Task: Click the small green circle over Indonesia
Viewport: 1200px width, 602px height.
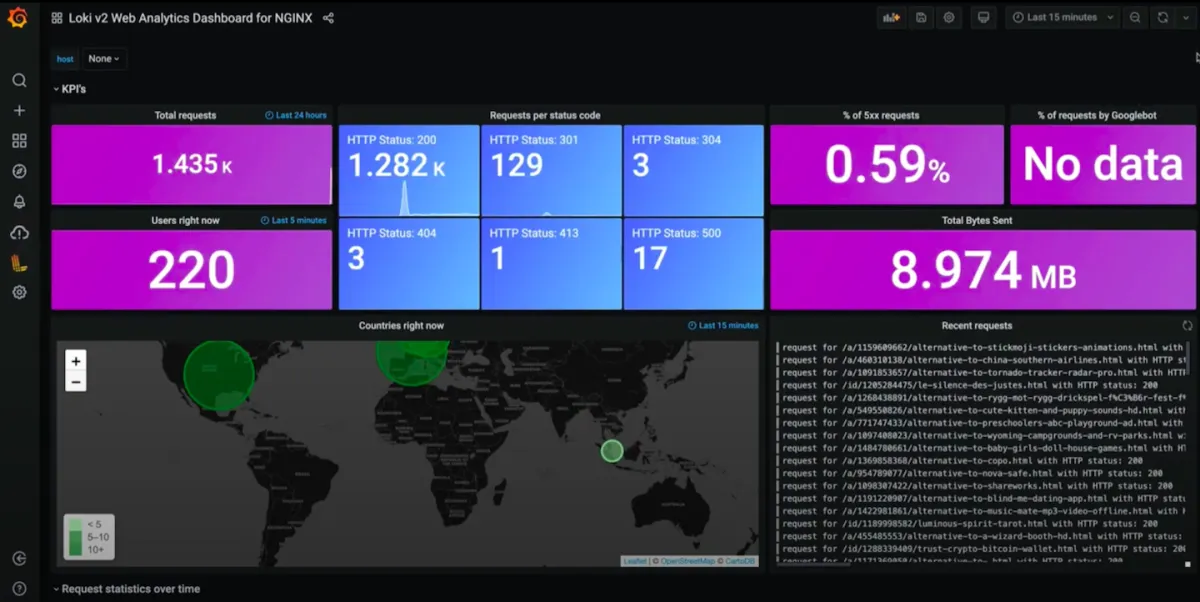Action: tap(612, 451)
